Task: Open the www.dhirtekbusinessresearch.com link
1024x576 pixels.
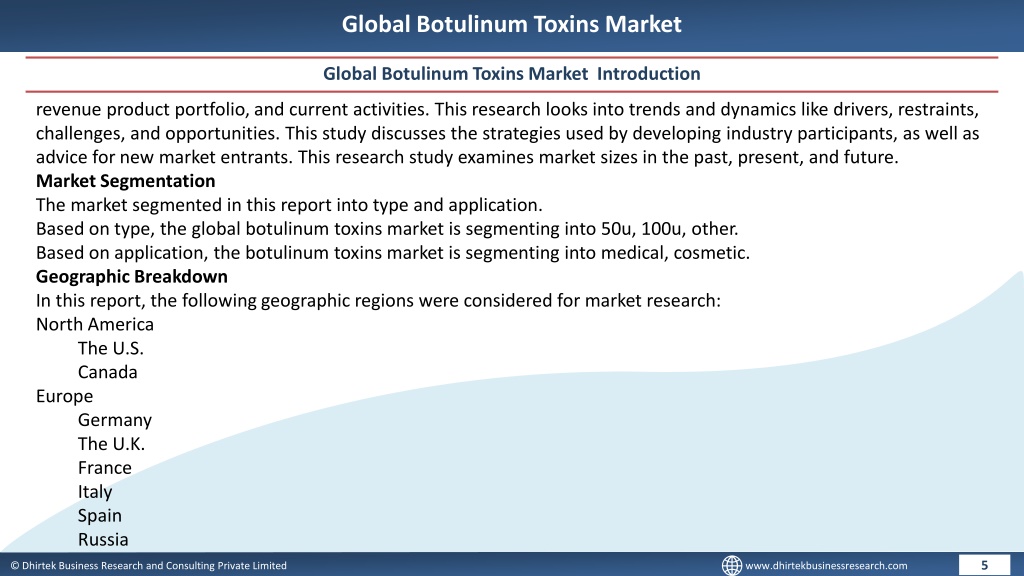Action: (x=826, y=566)
